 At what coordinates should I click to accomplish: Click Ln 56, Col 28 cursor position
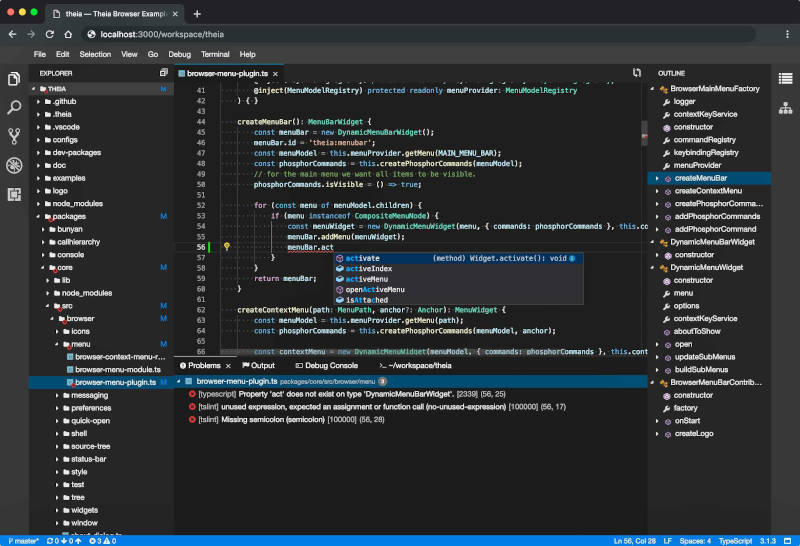pos(635,541)
